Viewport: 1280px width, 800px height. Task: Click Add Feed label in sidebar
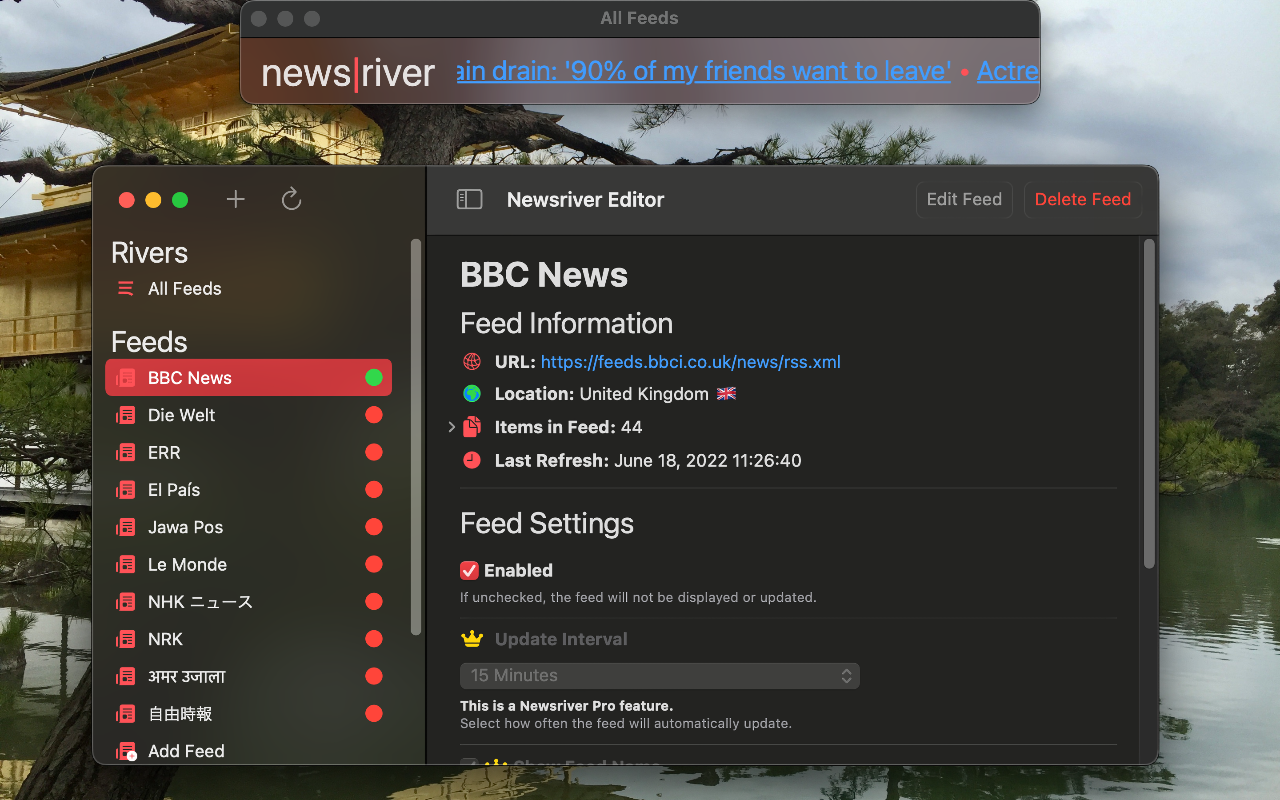pos(186,751)
